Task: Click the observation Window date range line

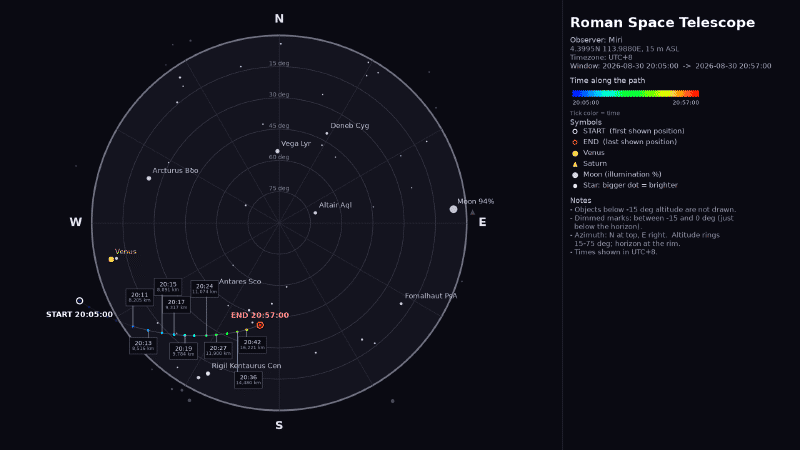Action: point(670,66)
